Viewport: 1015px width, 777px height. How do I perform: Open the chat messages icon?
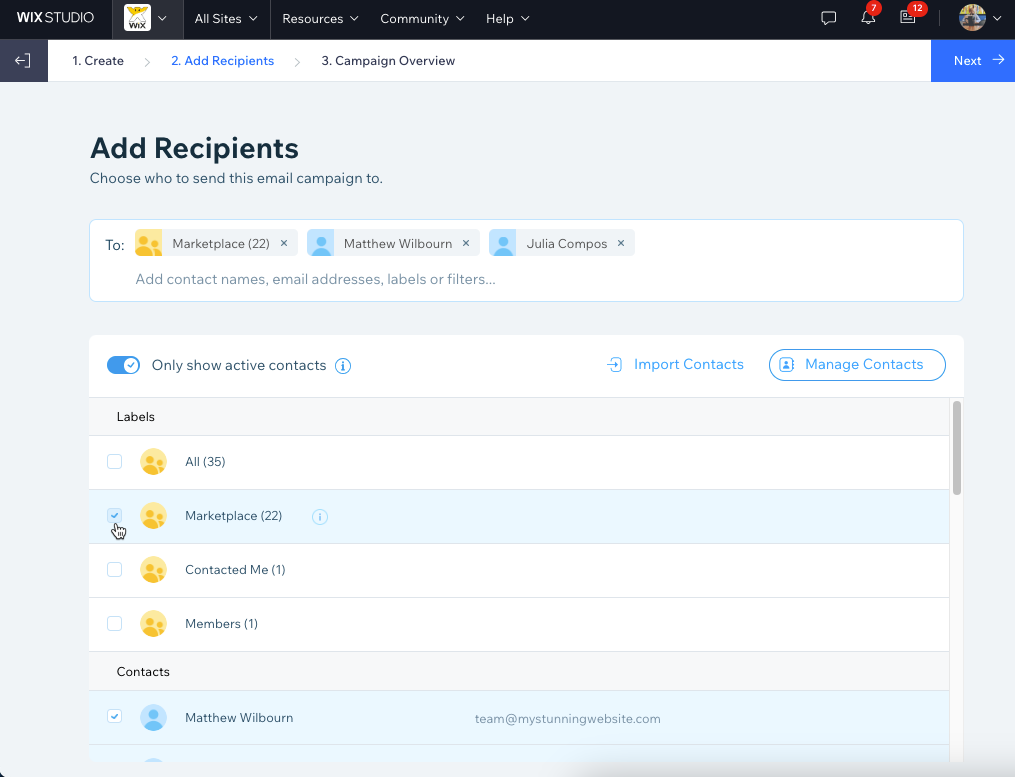coord(828,19)
